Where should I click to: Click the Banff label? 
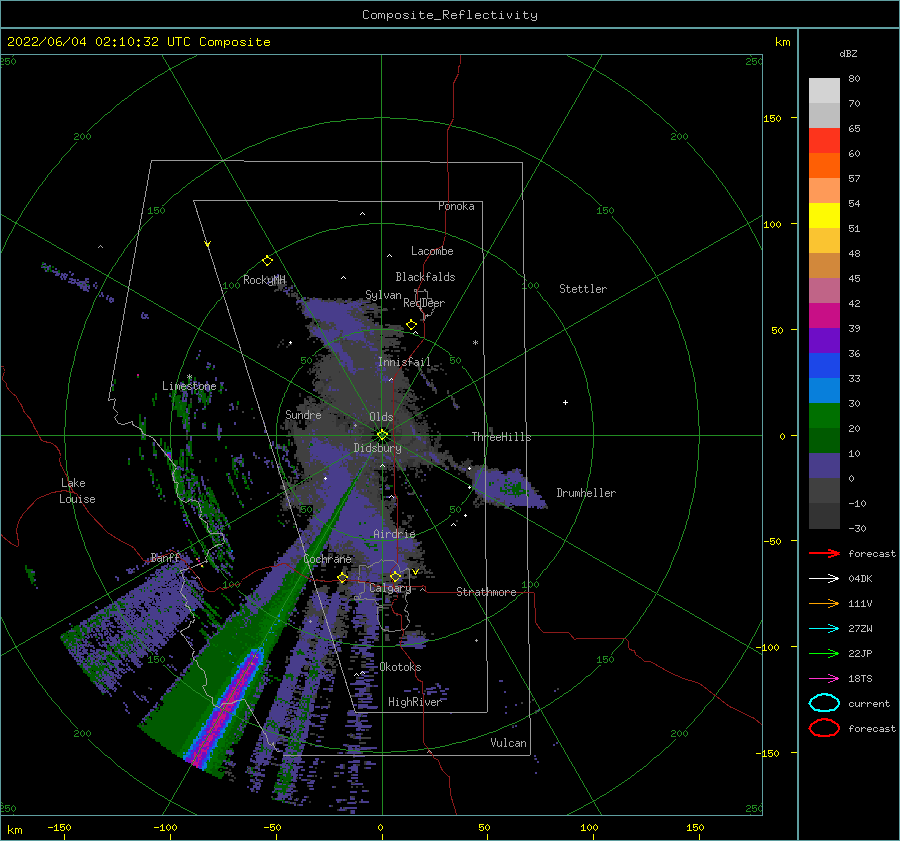pos(165,557)
